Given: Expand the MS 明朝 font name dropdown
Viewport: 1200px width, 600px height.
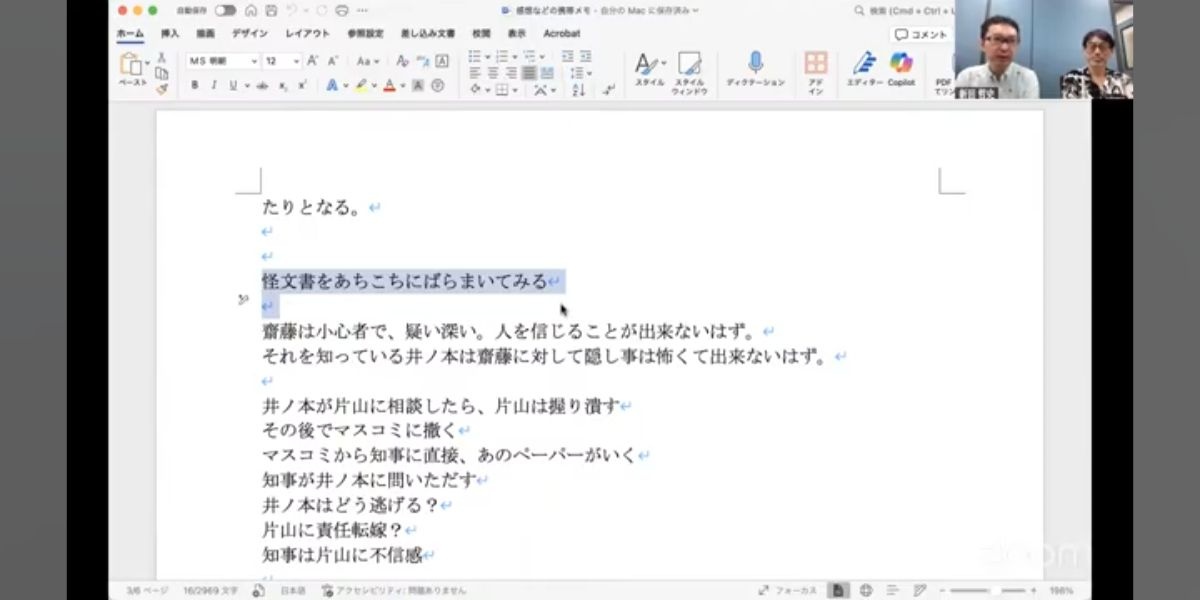Looking at the screenshot, I should coord(252,61).
